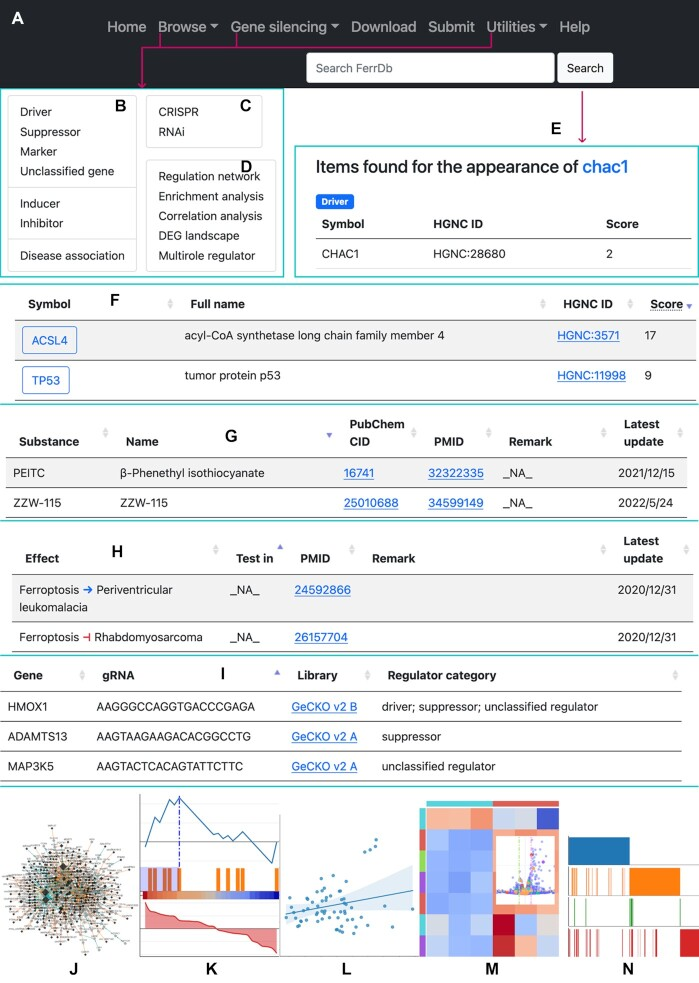Viewport: 699px width, 983px height.
Task: Go to the Download page
Action: 384,27
